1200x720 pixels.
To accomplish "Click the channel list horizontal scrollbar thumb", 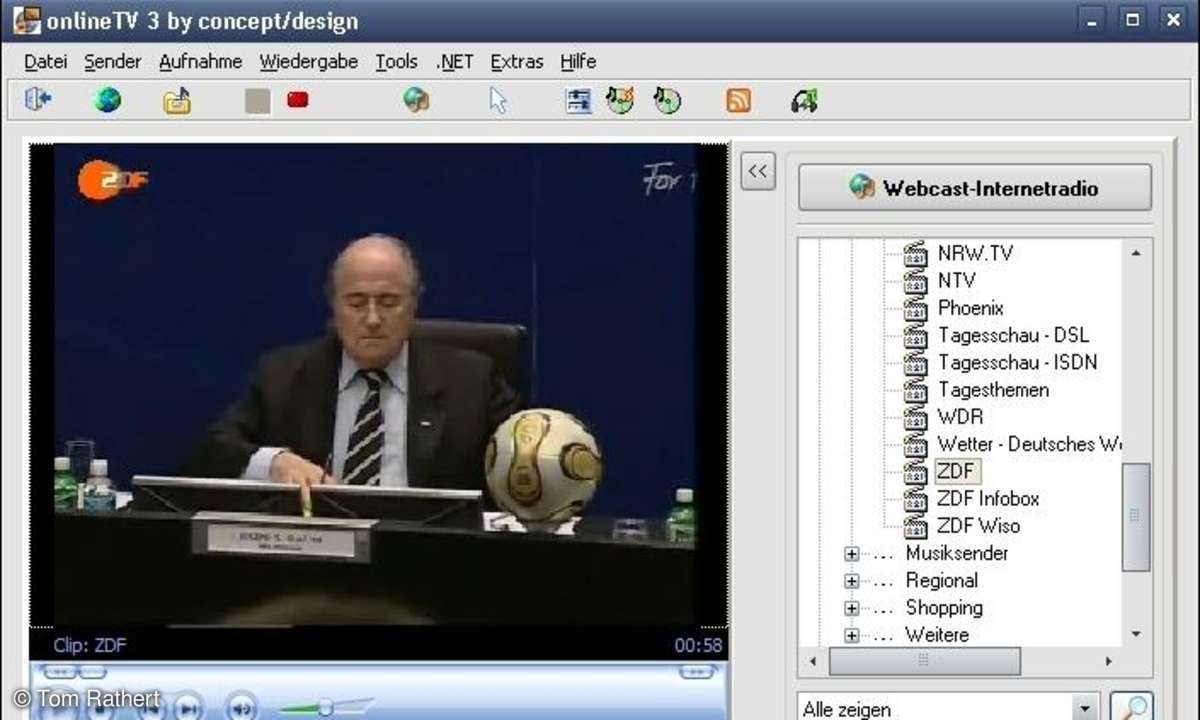I will (925, 661).
